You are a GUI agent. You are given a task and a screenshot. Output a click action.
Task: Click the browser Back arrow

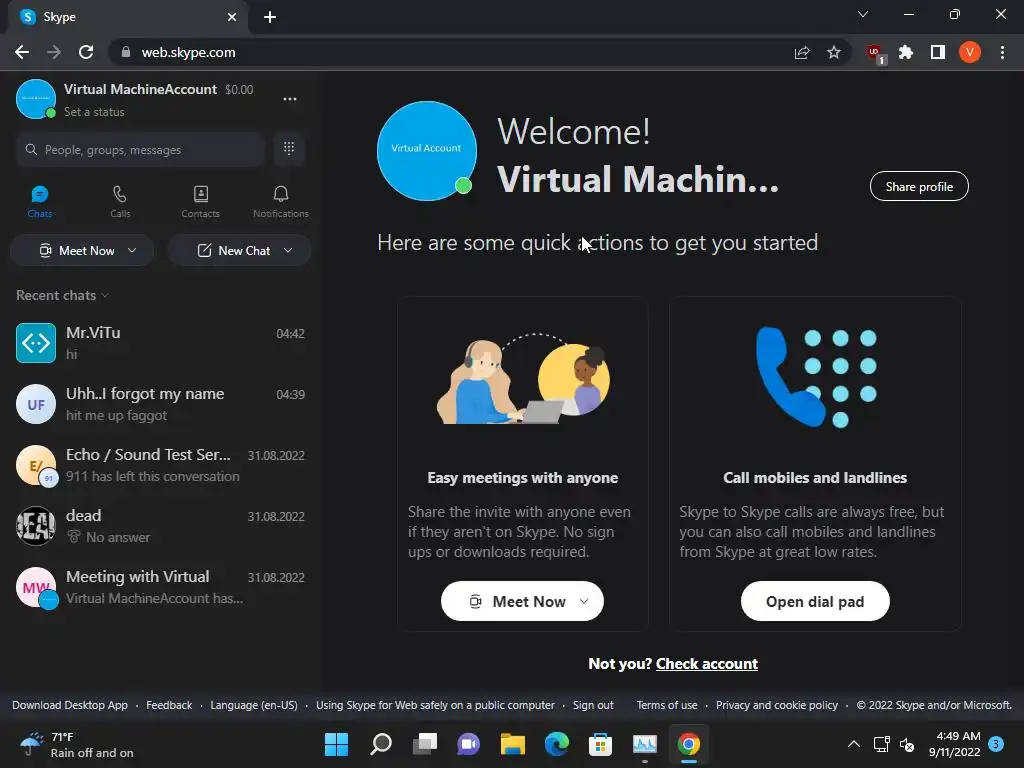(x=22, y=52)
